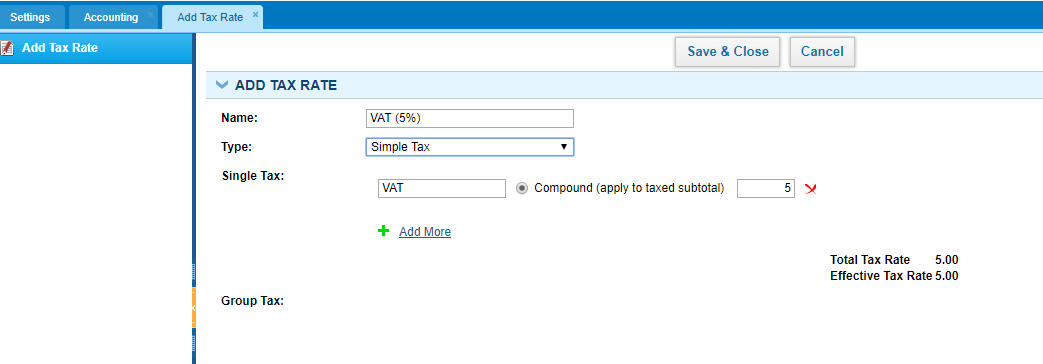This screenshot has width=1043, height=364.
Task: Click the green plus Add More icon
Action: pyautogui.click(x=383, y=231)
